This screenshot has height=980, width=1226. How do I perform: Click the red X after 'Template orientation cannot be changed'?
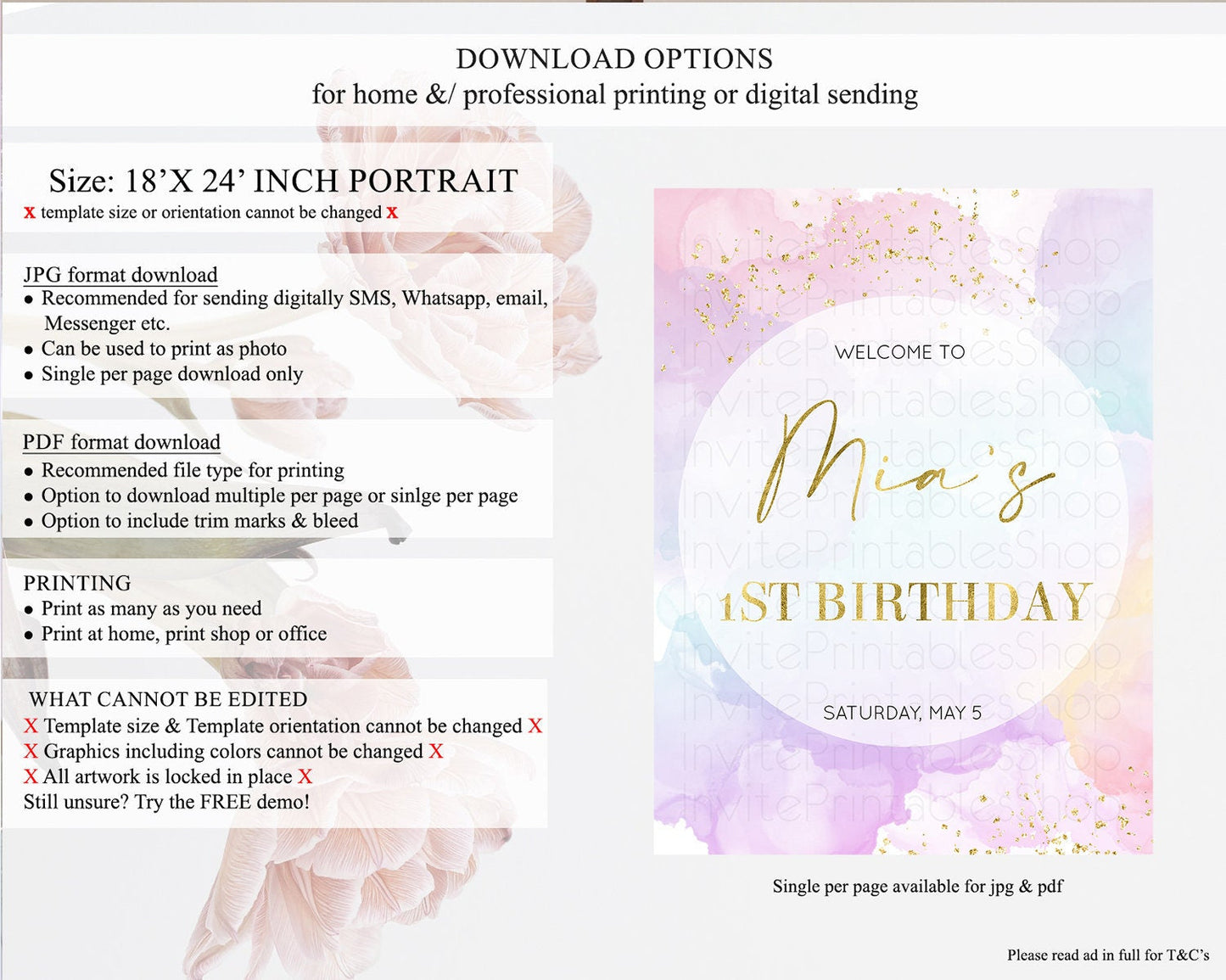pos(535,726)
